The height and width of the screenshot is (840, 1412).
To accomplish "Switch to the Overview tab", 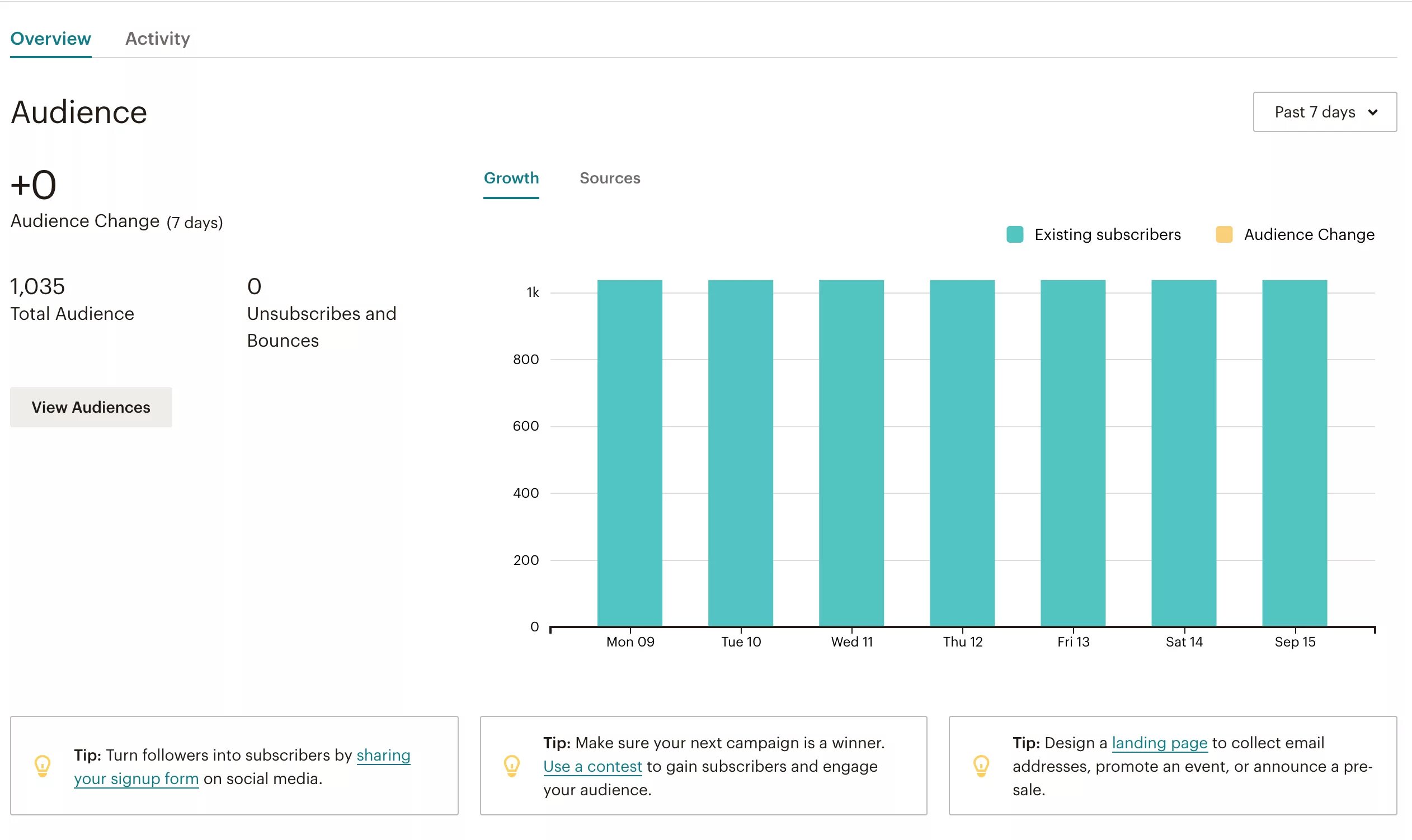I will coord(50,39).
